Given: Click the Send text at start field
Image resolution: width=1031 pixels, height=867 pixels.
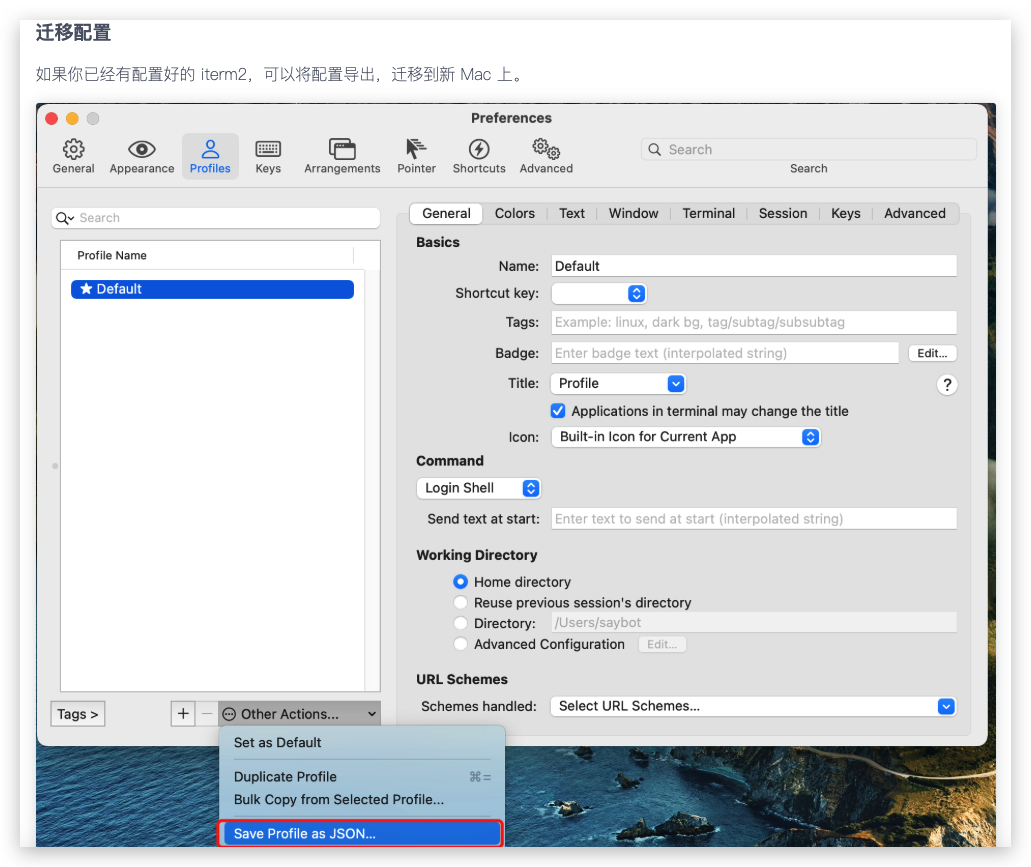Looking at the screenshot, I should (x=754, y=519).
